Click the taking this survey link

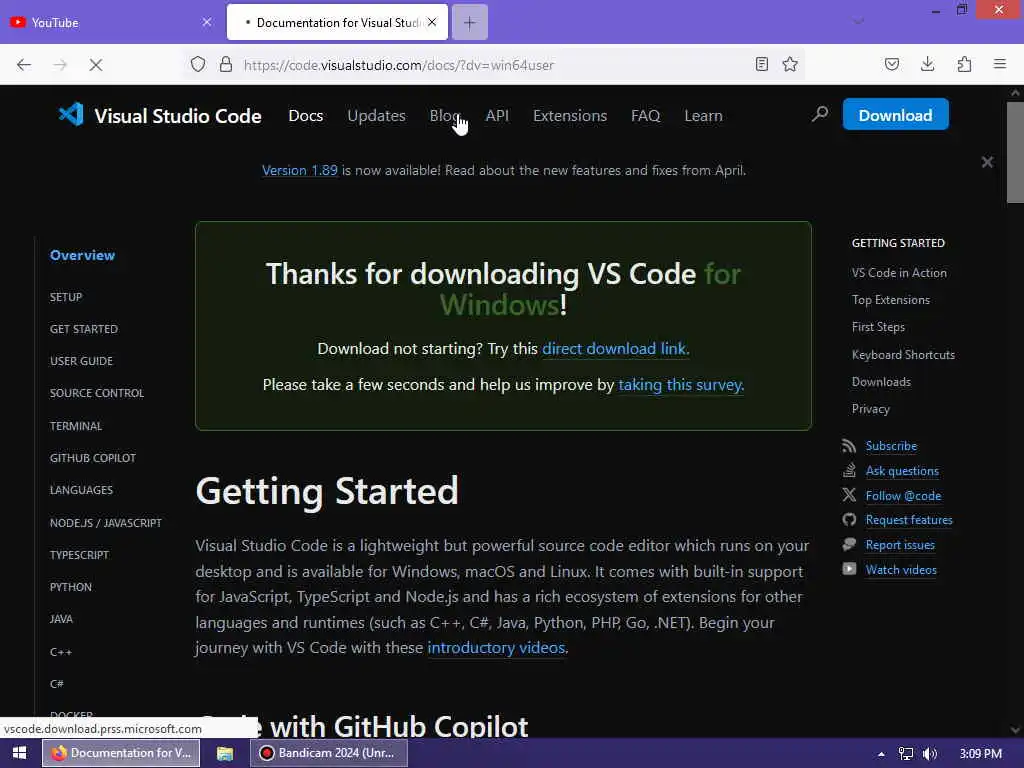[681, 385]
